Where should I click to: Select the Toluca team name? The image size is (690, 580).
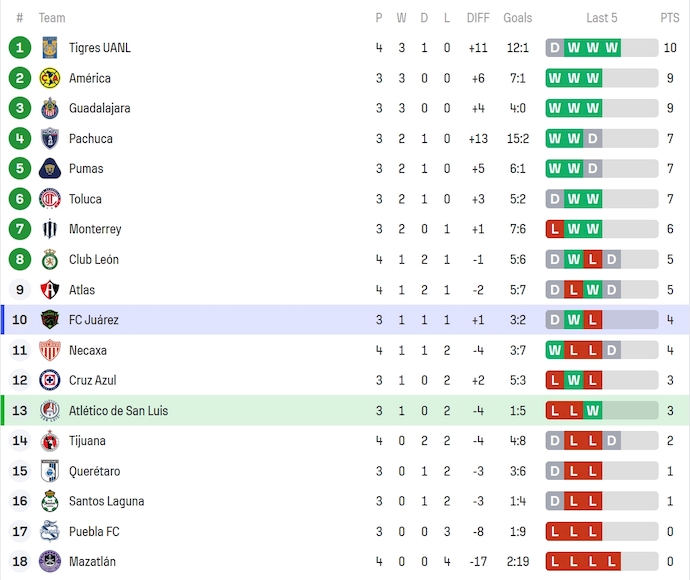coord(85,199)
